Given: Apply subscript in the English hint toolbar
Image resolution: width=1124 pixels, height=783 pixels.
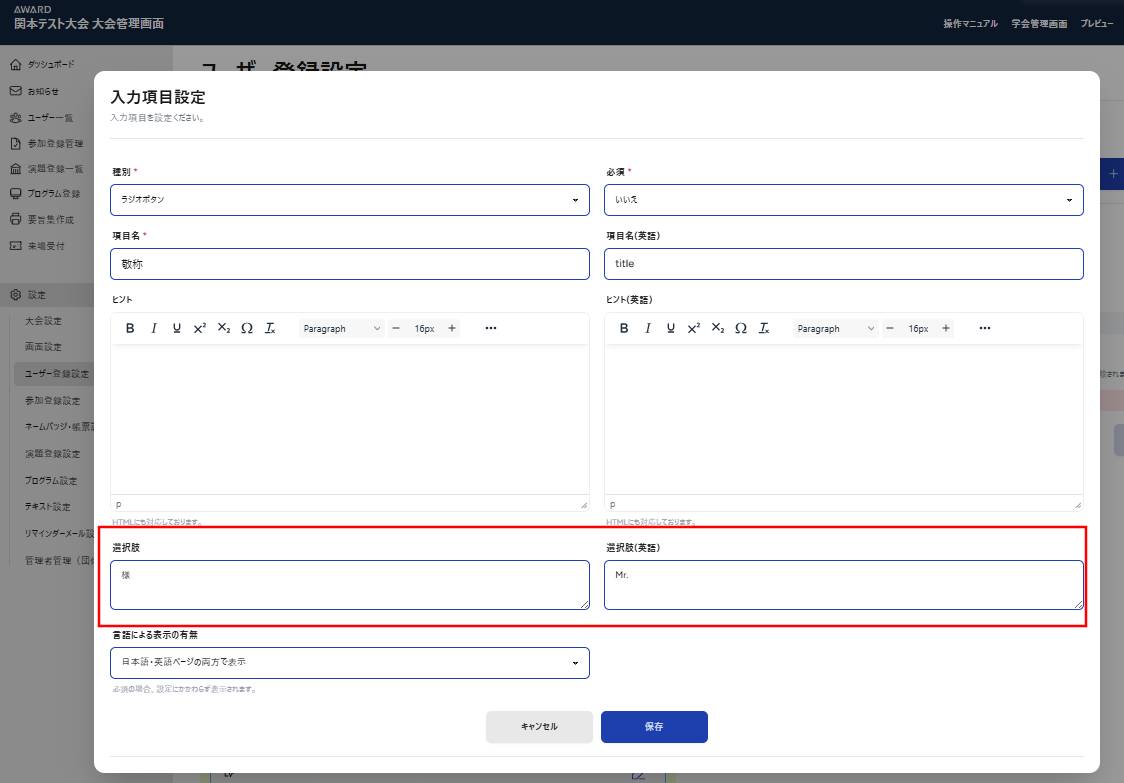Looking at the screenshot, I should 717,328.
